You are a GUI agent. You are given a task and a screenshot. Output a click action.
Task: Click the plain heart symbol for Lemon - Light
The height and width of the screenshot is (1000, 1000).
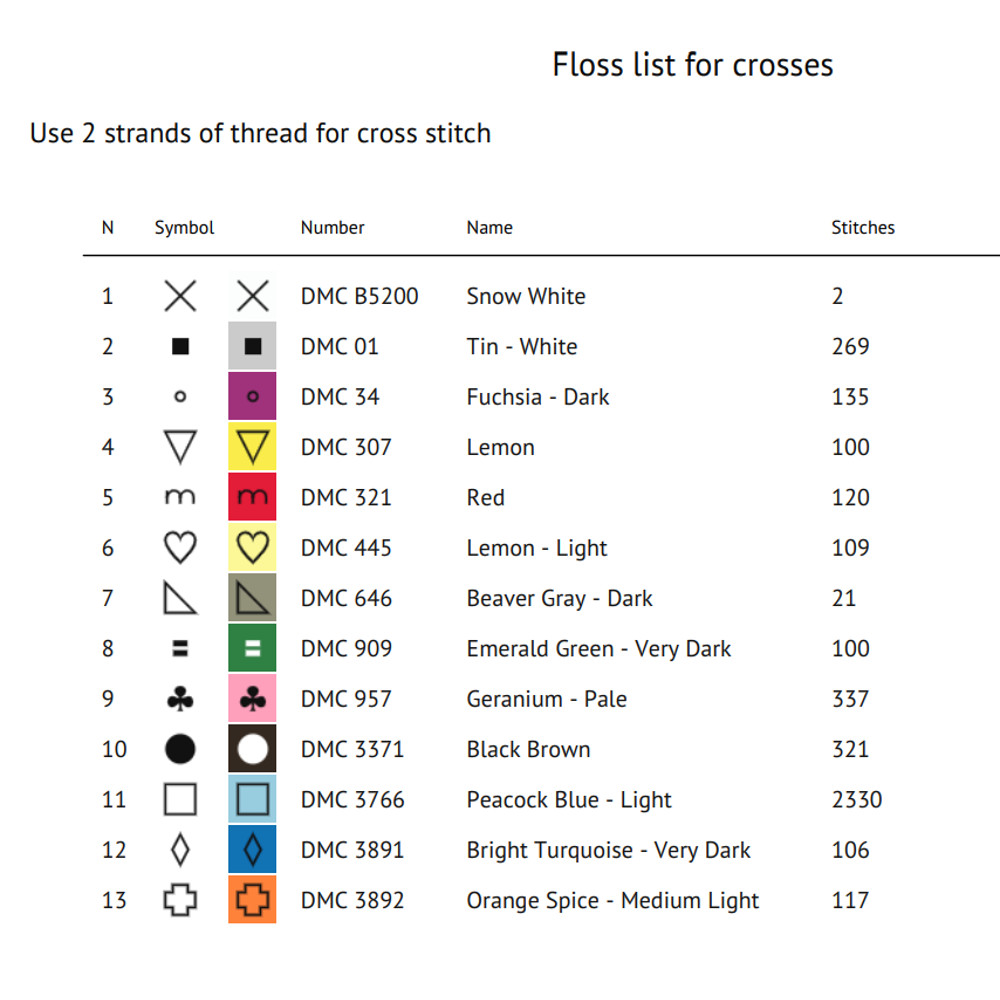[180, 548]
